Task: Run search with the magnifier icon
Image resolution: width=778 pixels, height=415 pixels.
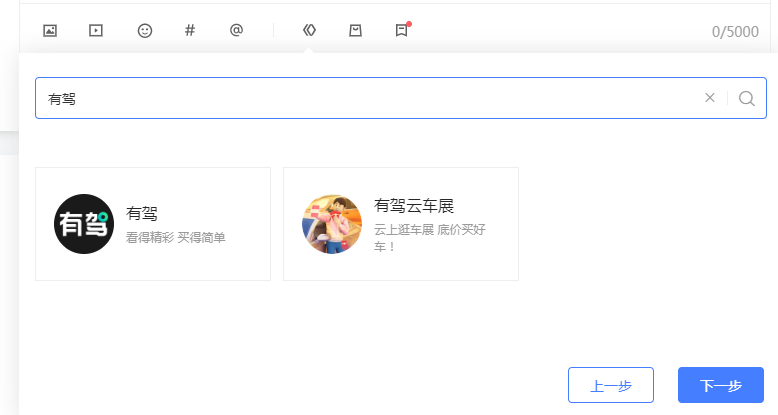Action: 747,98
